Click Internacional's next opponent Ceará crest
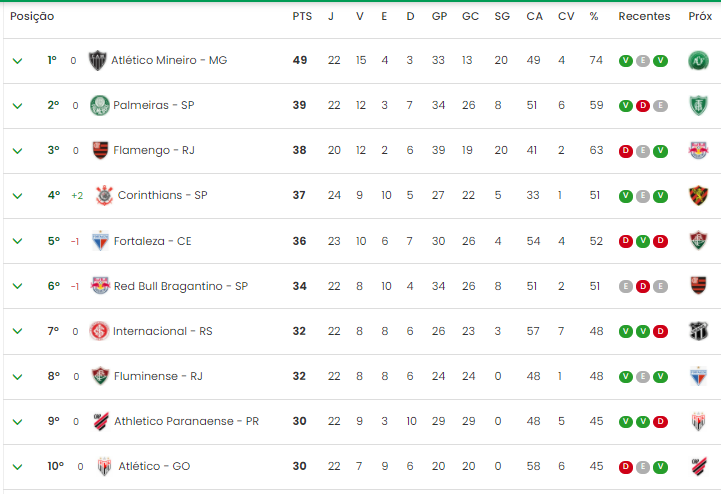Screen dimensions: 721x494 698,331
